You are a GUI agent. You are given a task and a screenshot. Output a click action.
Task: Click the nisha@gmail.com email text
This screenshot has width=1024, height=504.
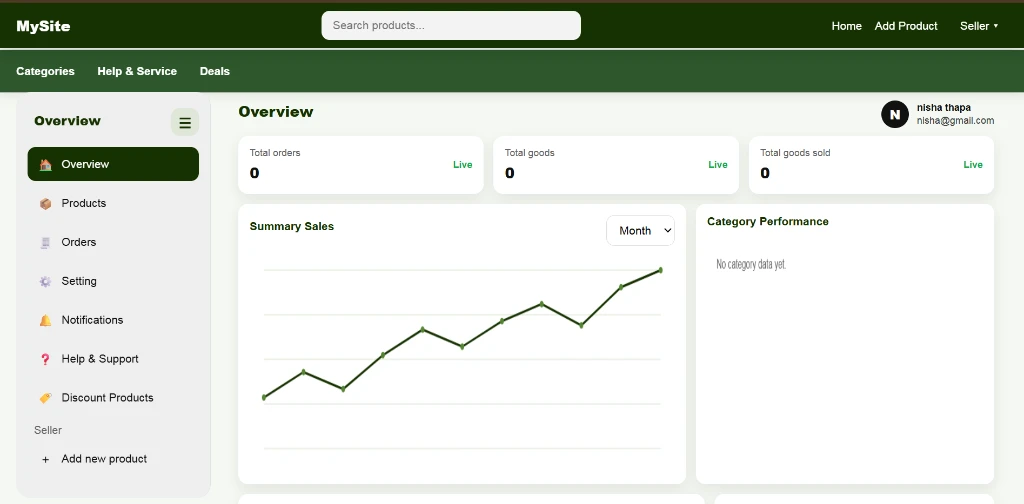[955, 121]
